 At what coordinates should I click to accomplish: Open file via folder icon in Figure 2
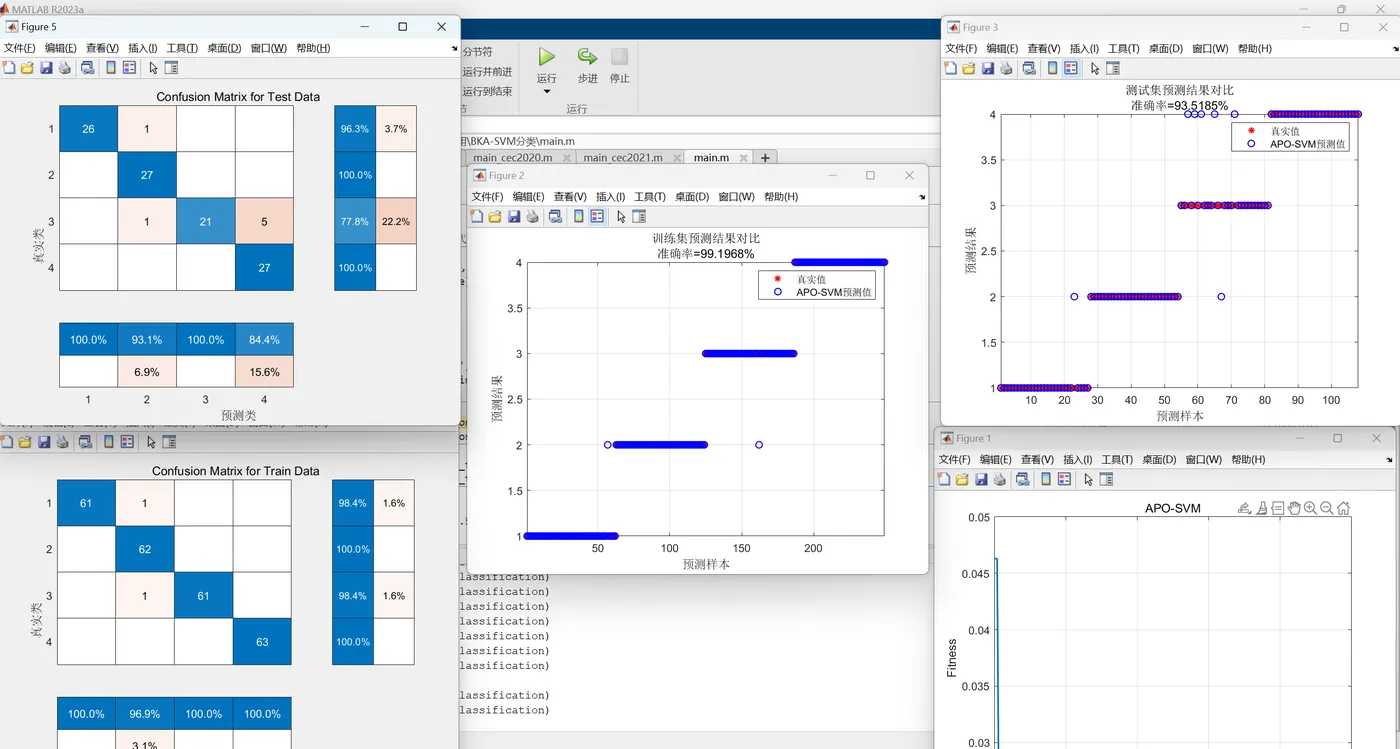click(x=495, y=216)
